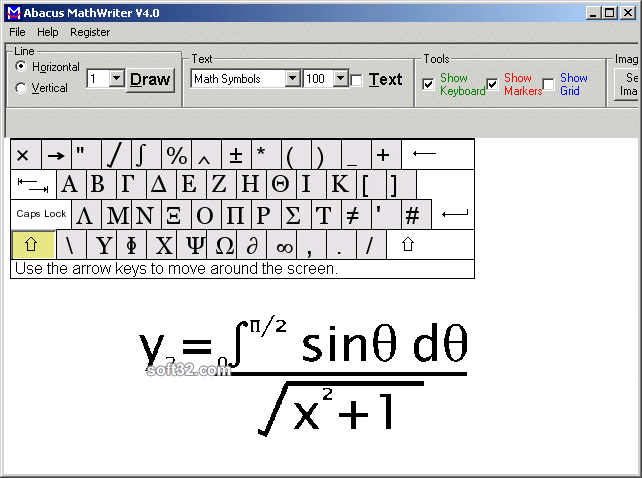Screen dimensions: 642x478
Task: Click the period key
Action: point(341,245)
